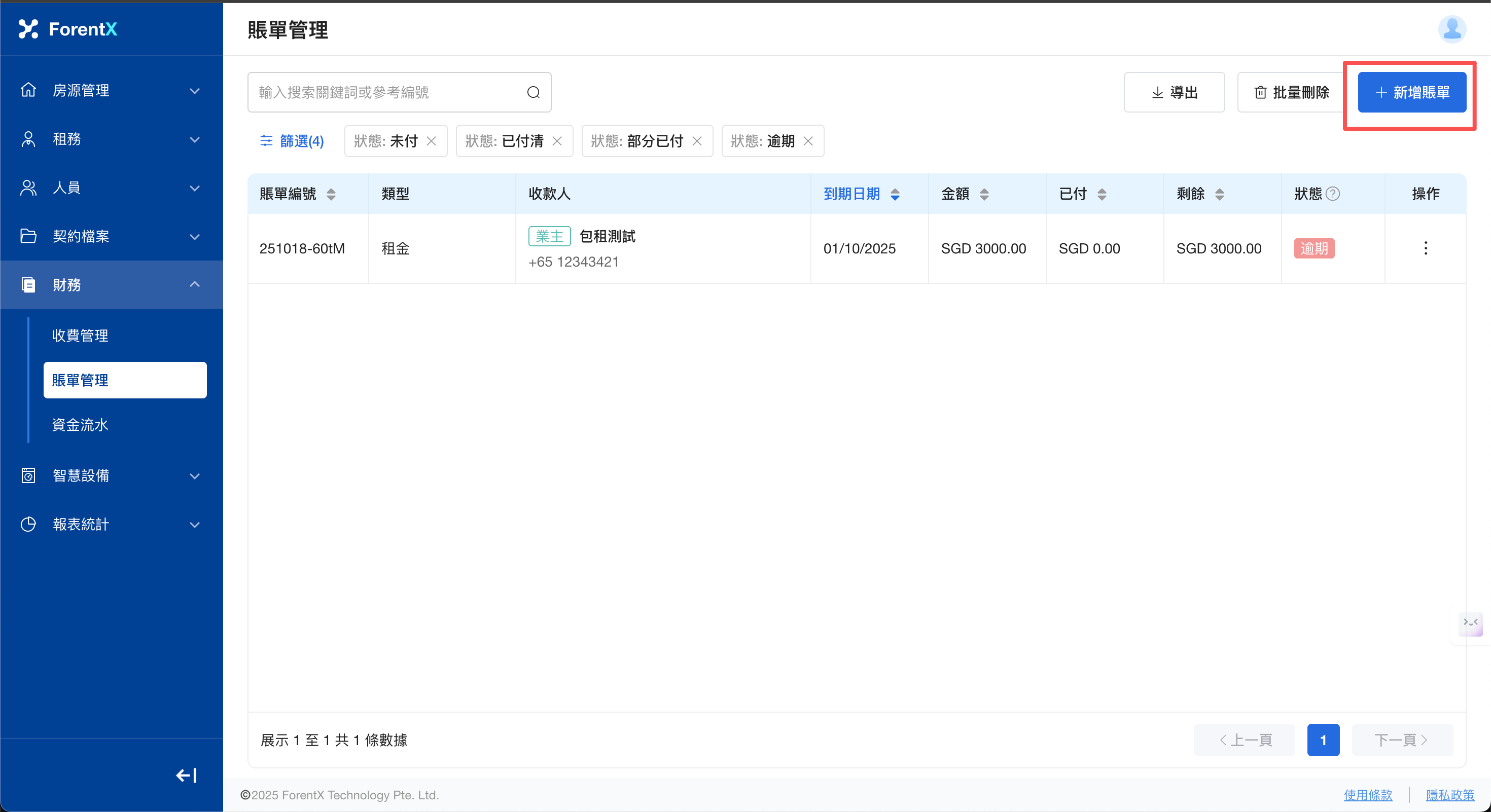1491x812 pixels.
Task: Open the 篩選(4) filter panel
Action: click(292, 141)
